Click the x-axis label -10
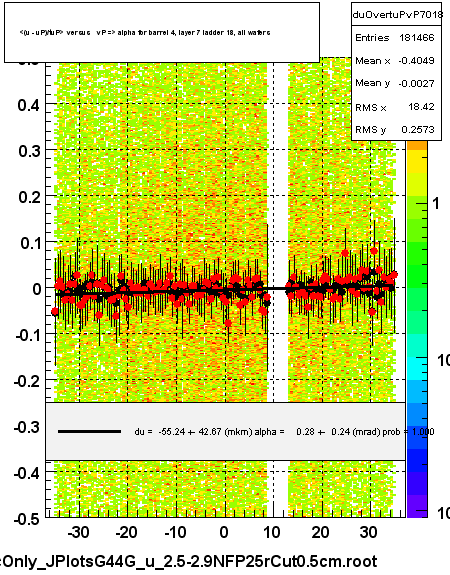The height and width of the screenshot is (575, 450). point(175,532)
